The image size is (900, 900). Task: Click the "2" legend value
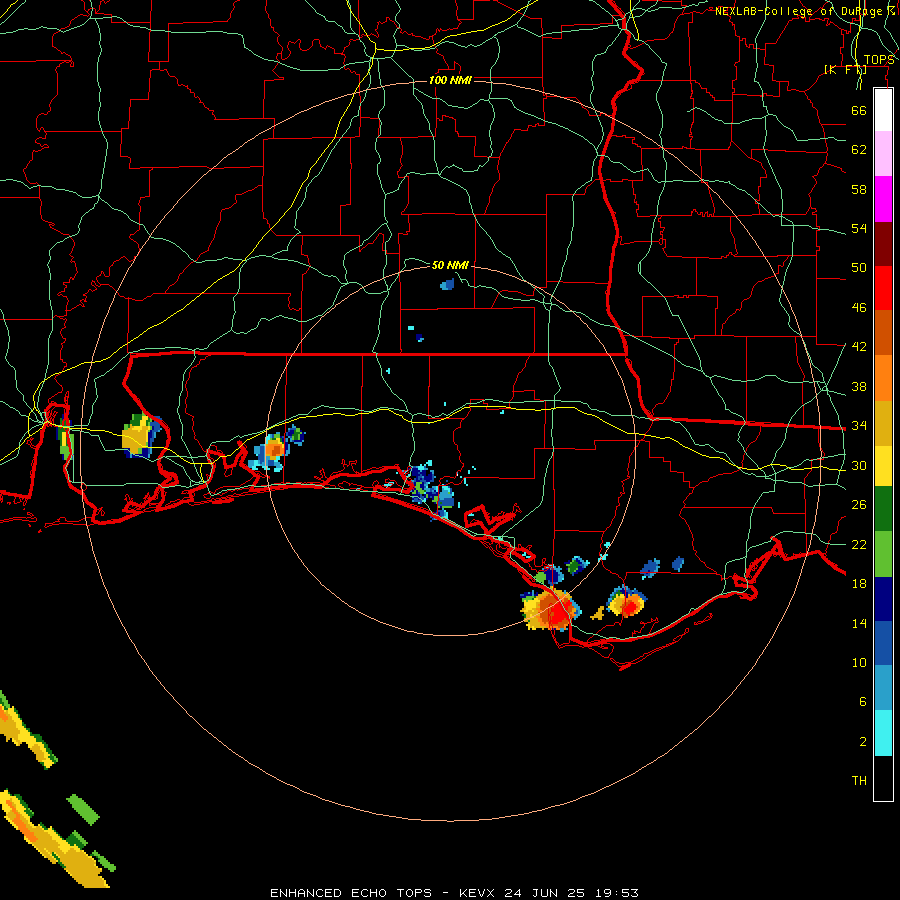(863, 742)
